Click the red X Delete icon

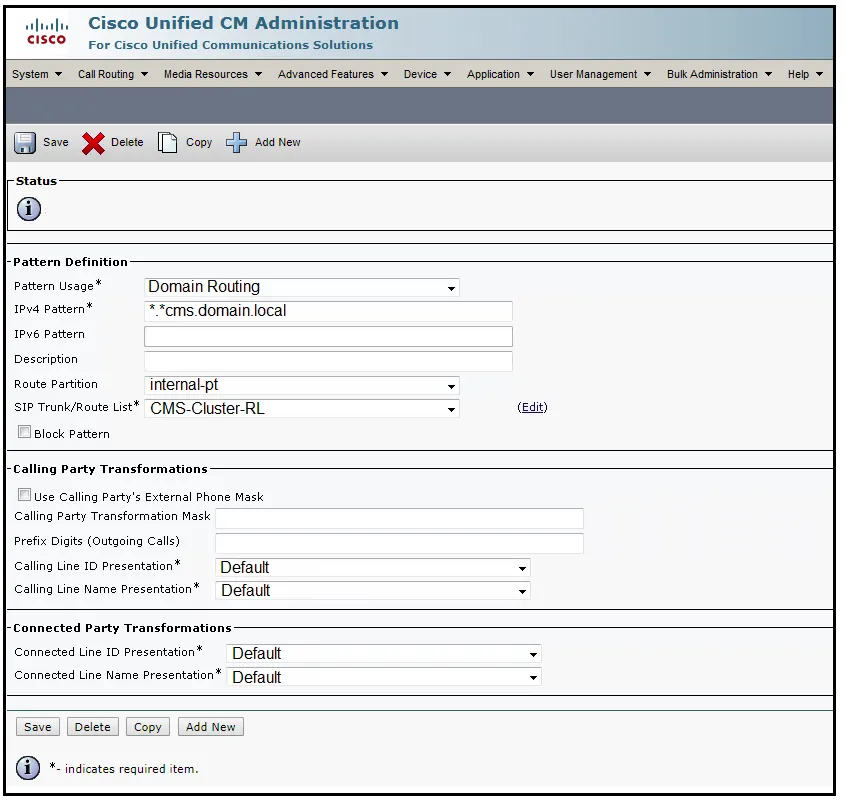point(93,143)
